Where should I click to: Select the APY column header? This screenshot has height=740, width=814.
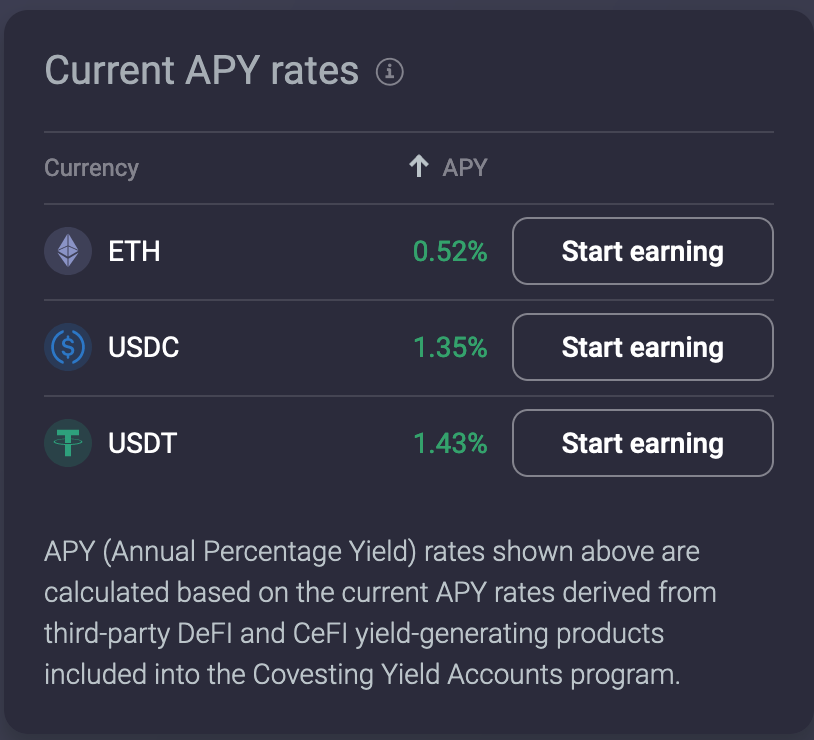point(464,167)
